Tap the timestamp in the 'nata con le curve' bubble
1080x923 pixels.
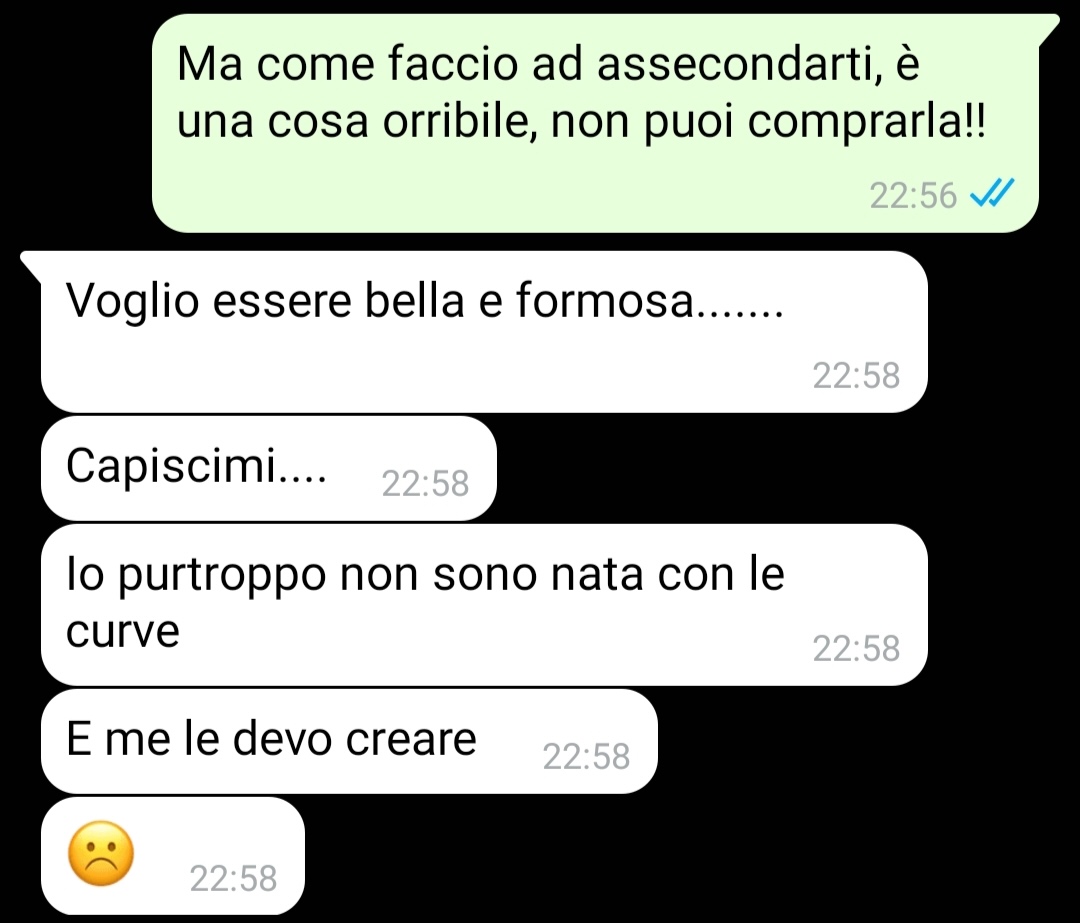tap(856, 649)
